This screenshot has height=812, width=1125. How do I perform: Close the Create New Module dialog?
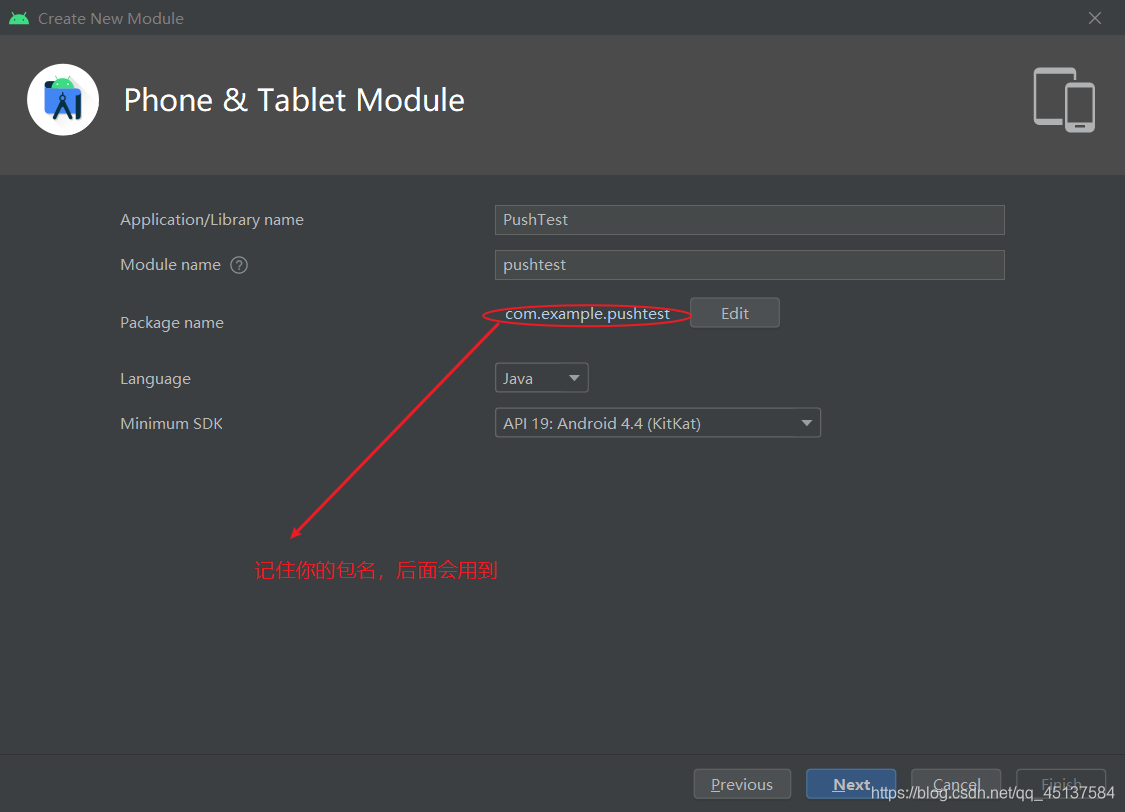tap(1094, 18)
